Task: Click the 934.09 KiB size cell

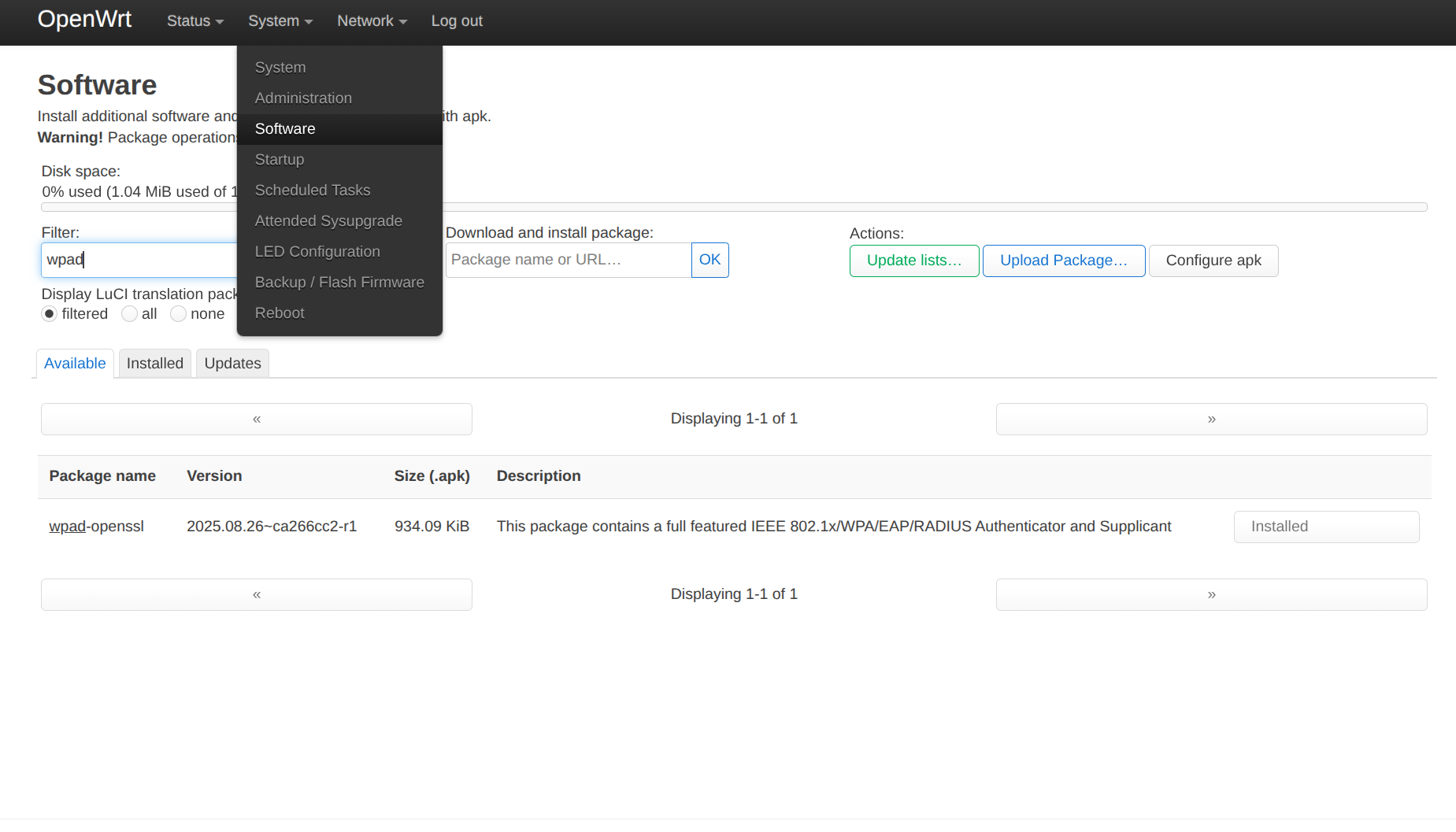Action: [432, 527]
